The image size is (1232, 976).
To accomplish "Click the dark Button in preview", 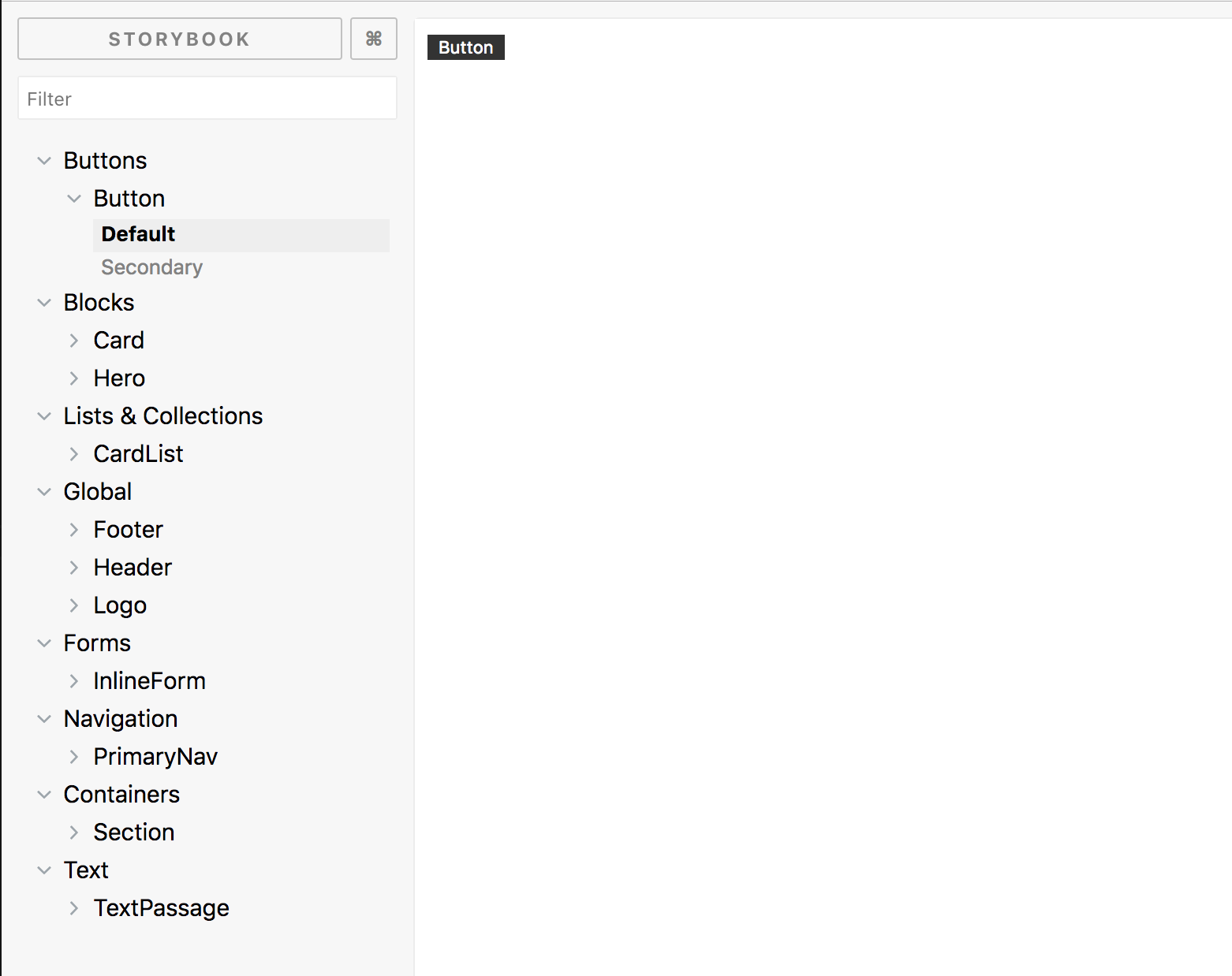I will pos(466,47).
